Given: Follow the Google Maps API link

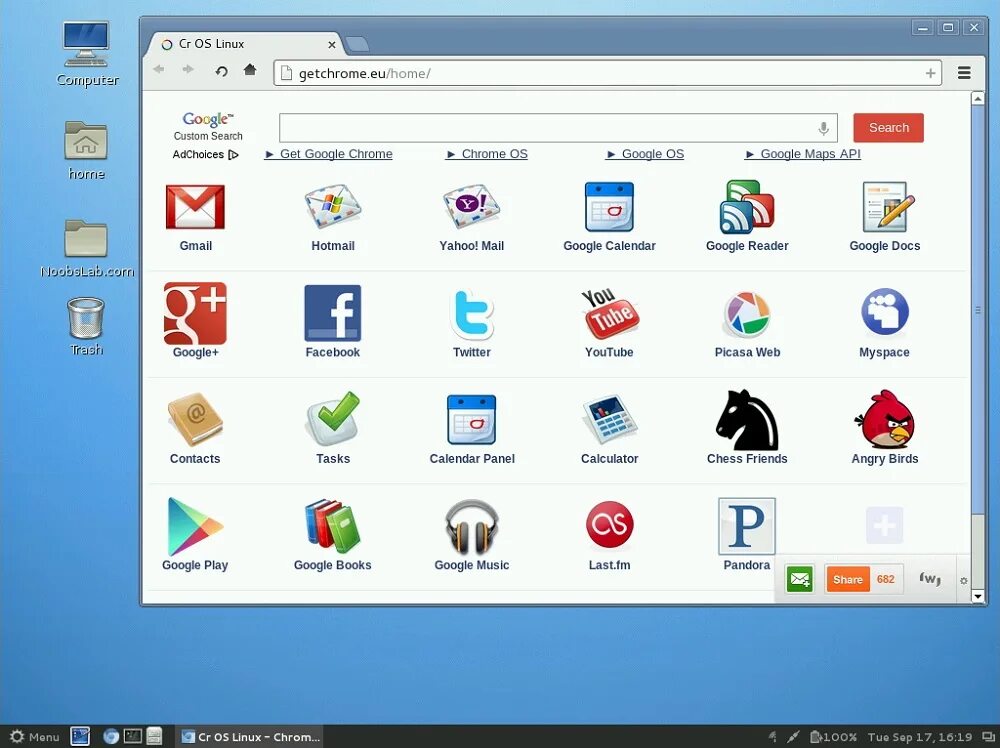Looking at the screenshot, I should coord(802,154).
